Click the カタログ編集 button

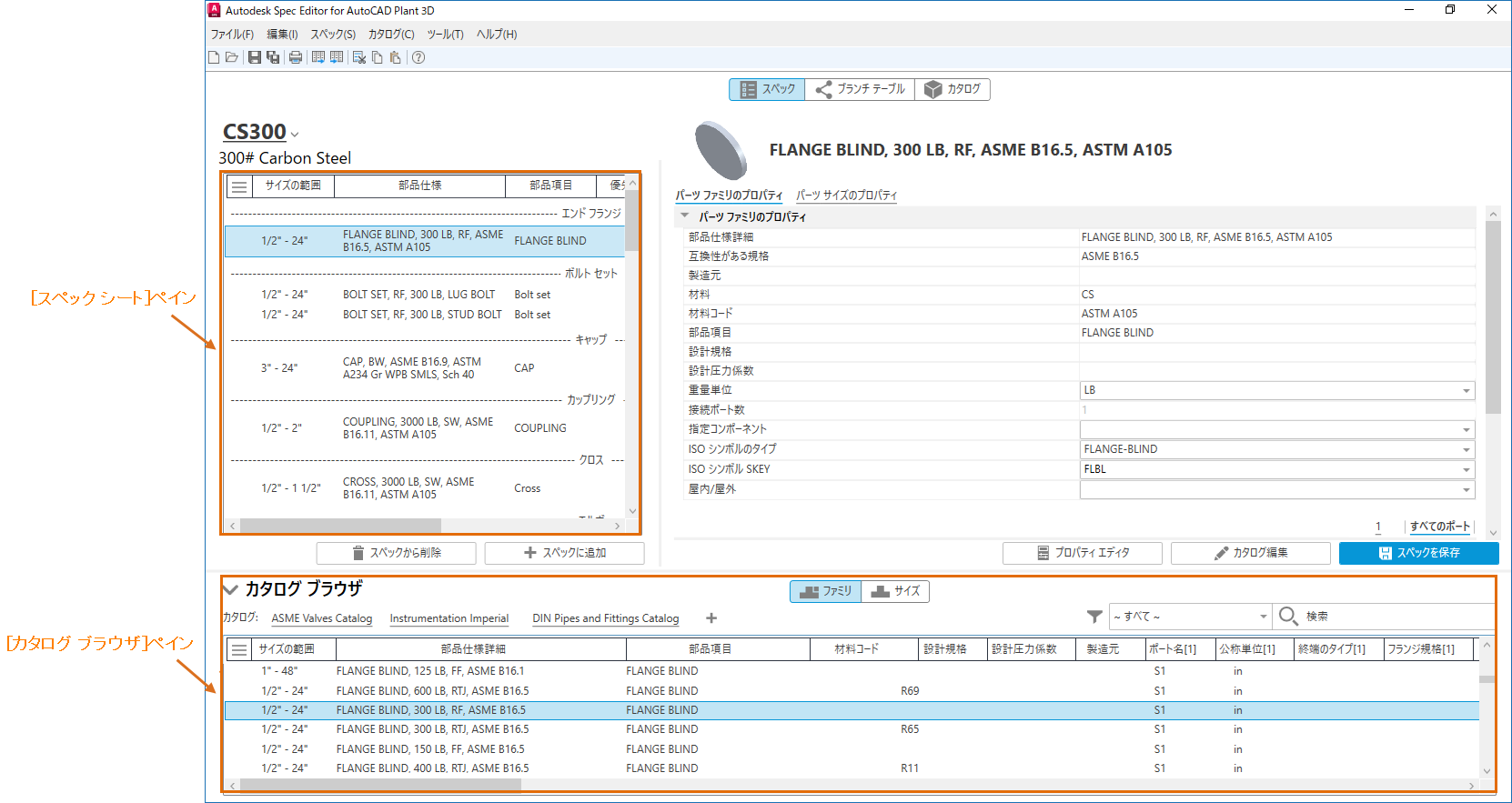click(1251, 553)
